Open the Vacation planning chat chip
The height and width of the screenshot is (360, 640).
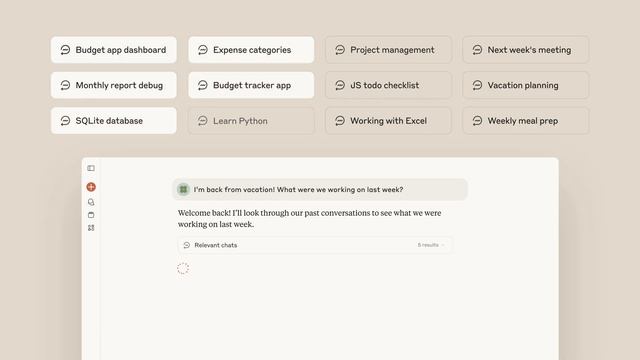click(x=526, y=85)
